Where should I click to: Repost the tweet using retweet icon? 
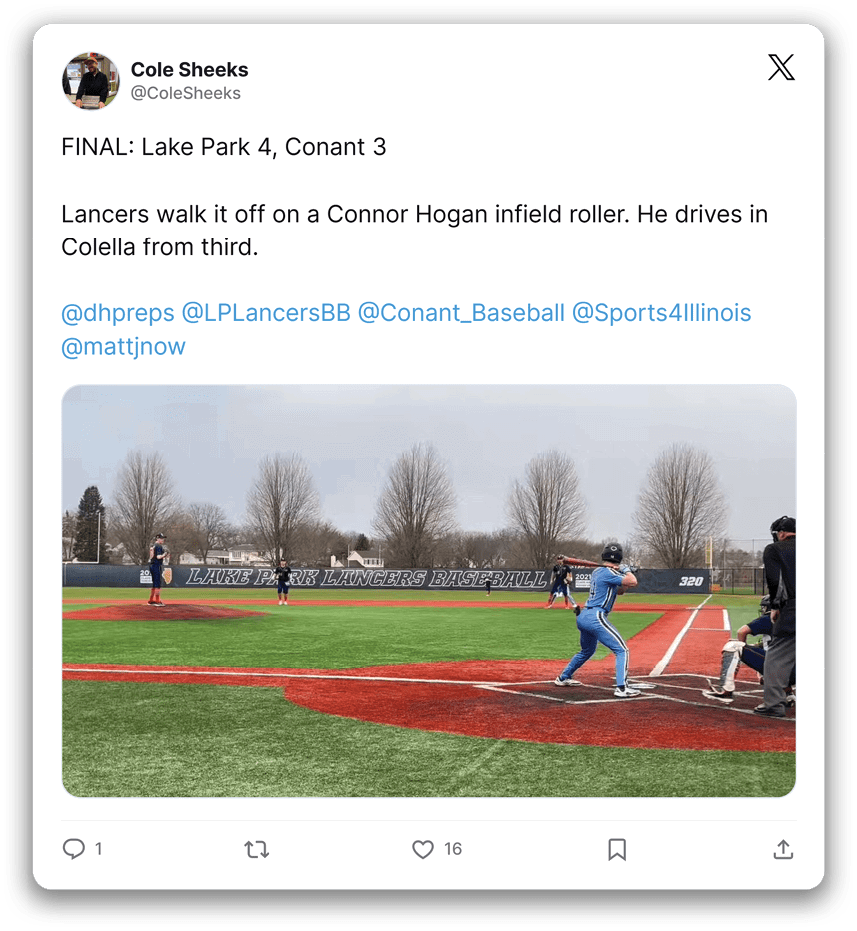click(x=257, y=850)
